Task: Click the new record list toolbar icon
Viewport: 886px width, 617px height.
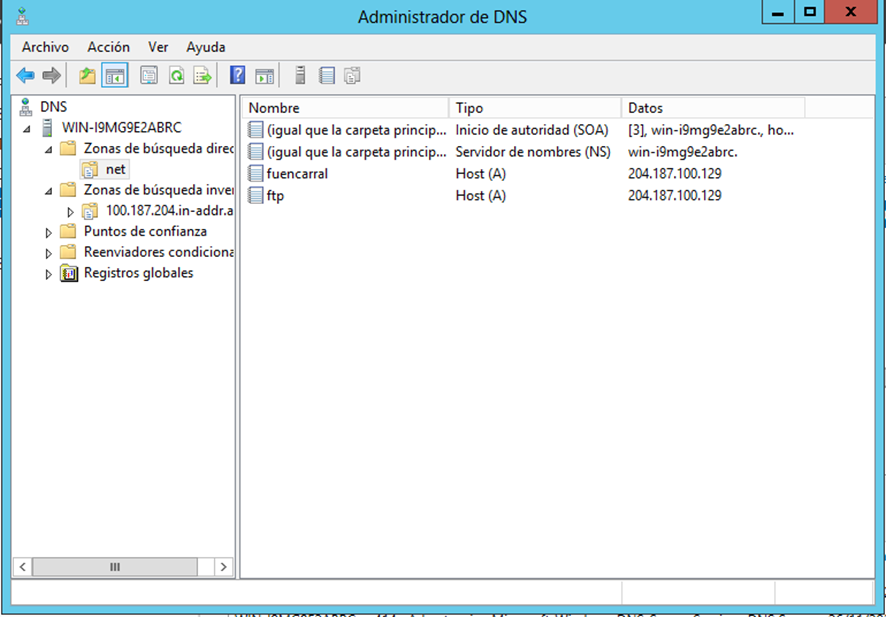Action: tap(326, 75)
